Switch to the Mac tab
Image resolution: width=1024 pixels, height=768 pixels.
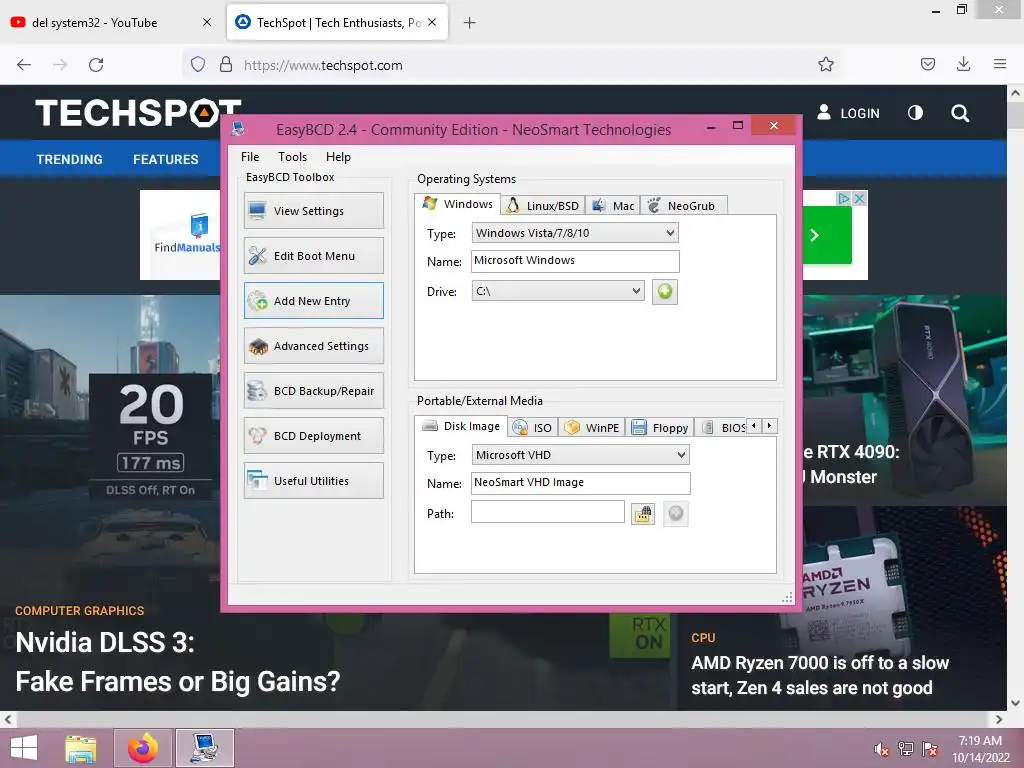click(613, 206)
